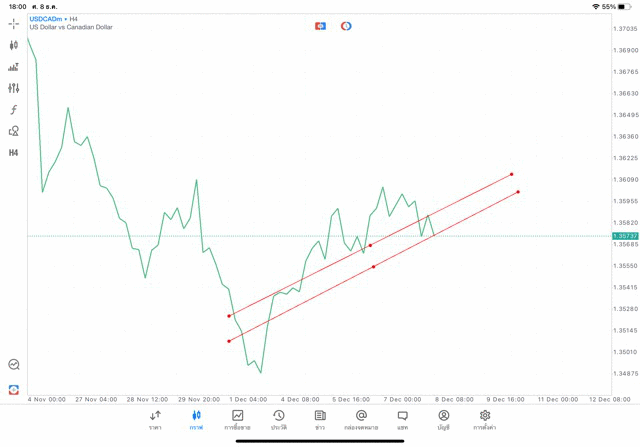Open the กล่องจดหมาย (Mailbox) tab
This screenshot has height=447, width=640.
coord(361,420)
